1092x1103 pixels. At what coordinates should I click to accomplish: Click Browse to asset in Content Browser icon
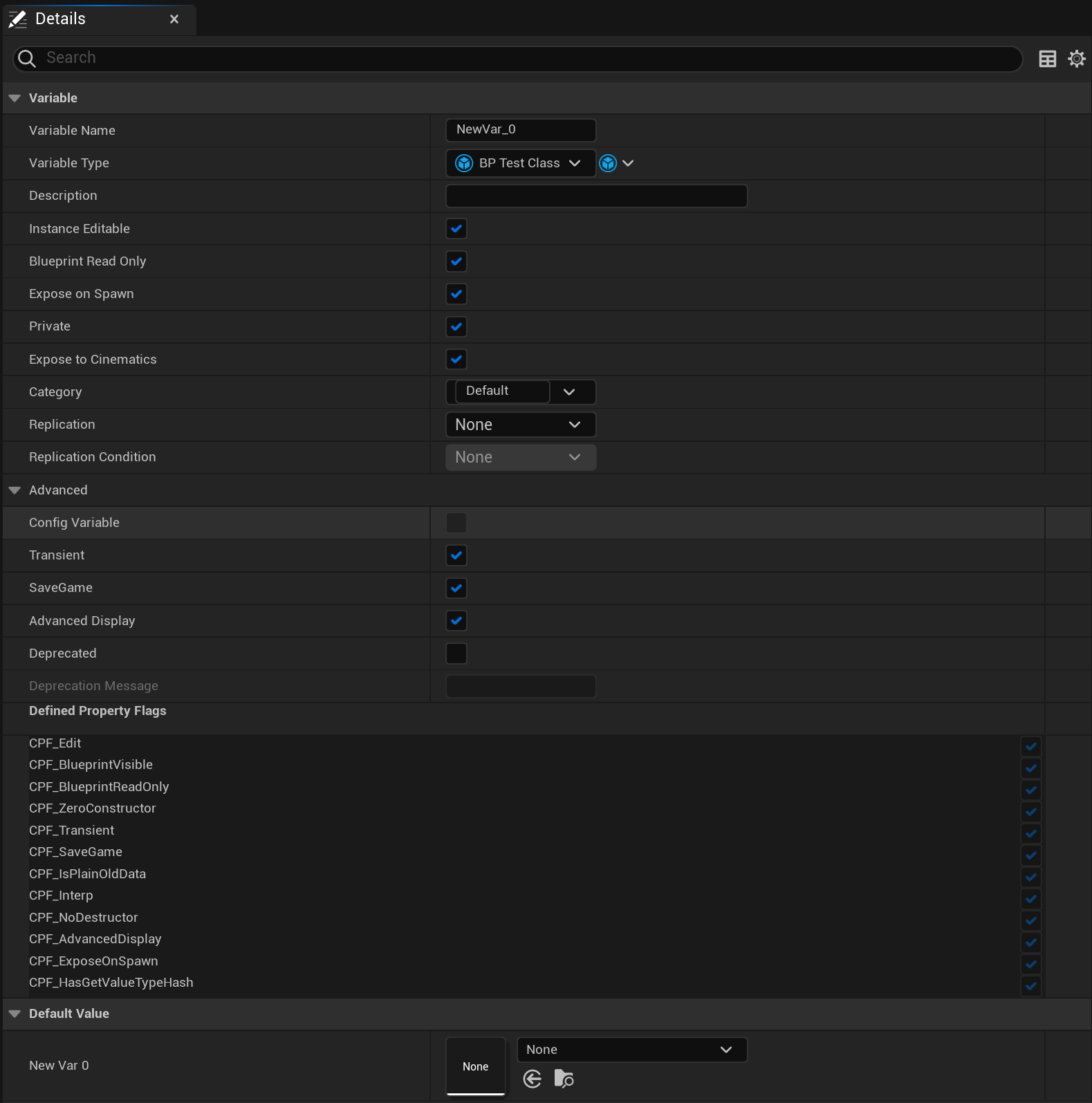[x=564, y=1078]
